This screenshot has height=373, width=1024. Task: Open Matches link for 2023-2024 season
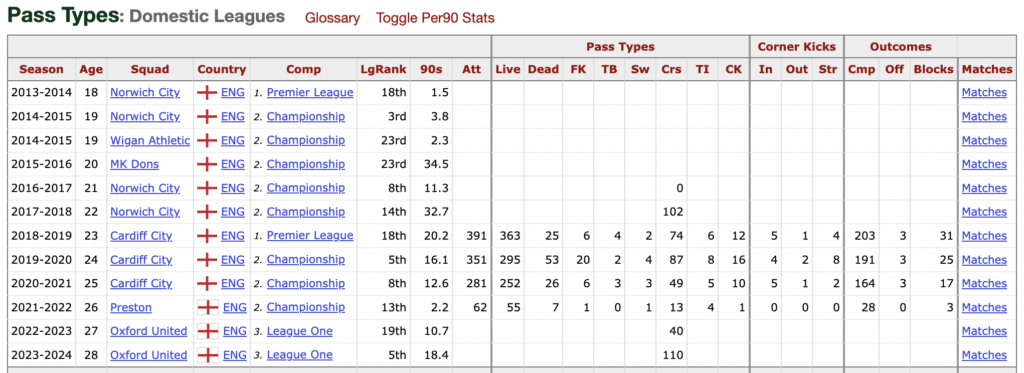tap(984, 355)
